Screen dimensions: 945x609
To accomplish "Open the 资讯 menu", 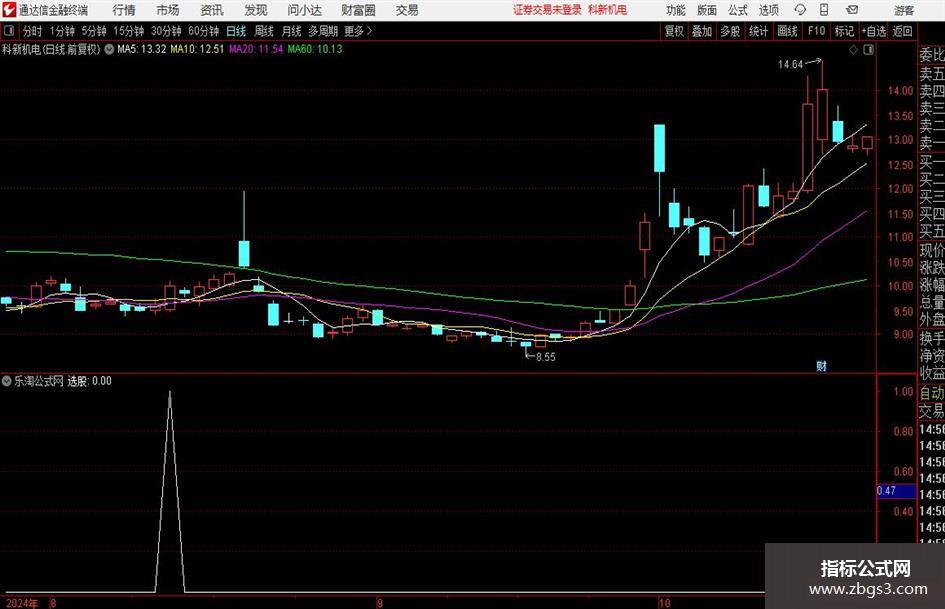I will tap(212, 10).
